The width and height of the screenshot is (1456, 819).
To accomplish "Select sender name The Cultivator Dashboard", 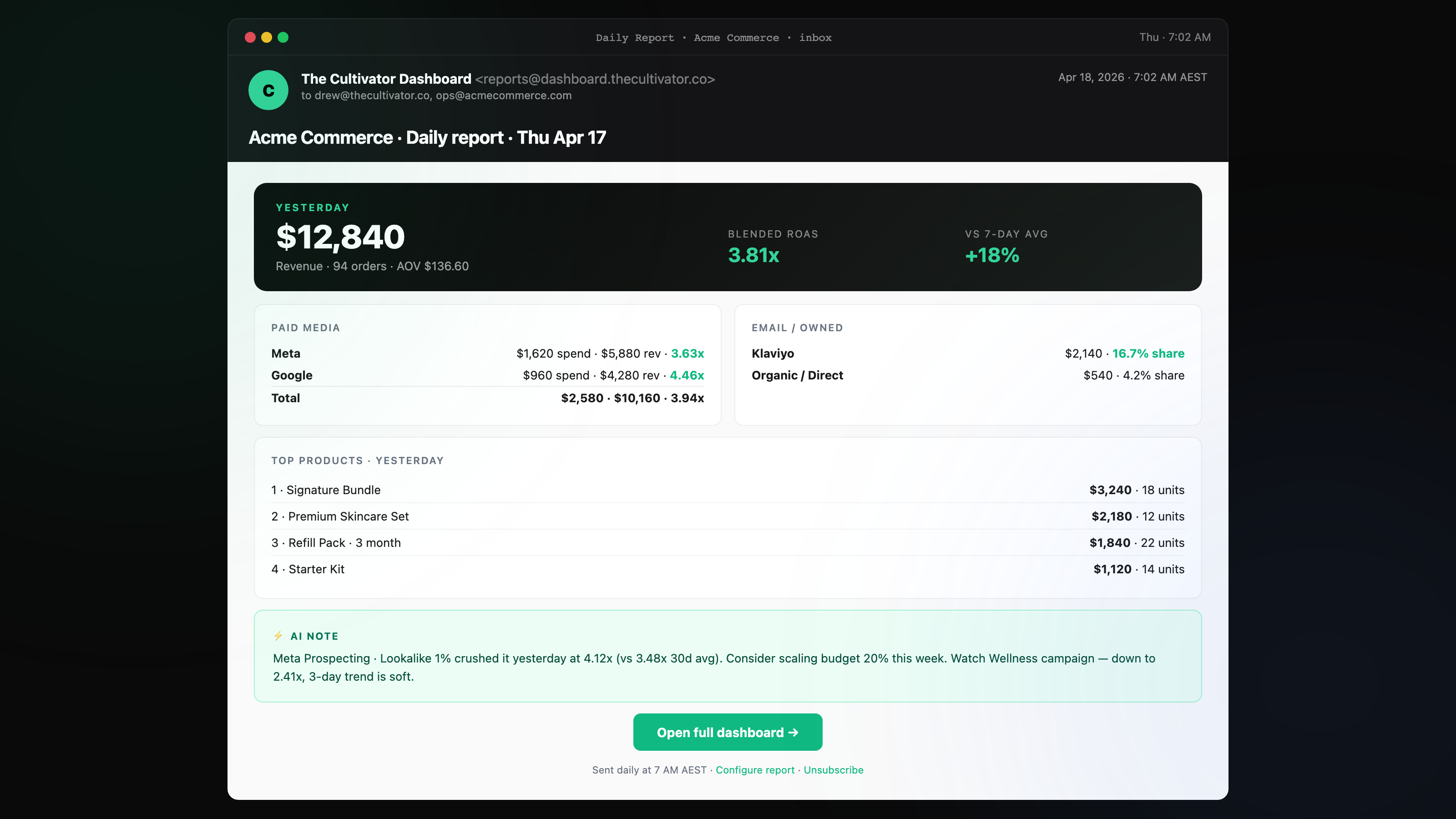I will click(x=386, y=79).
